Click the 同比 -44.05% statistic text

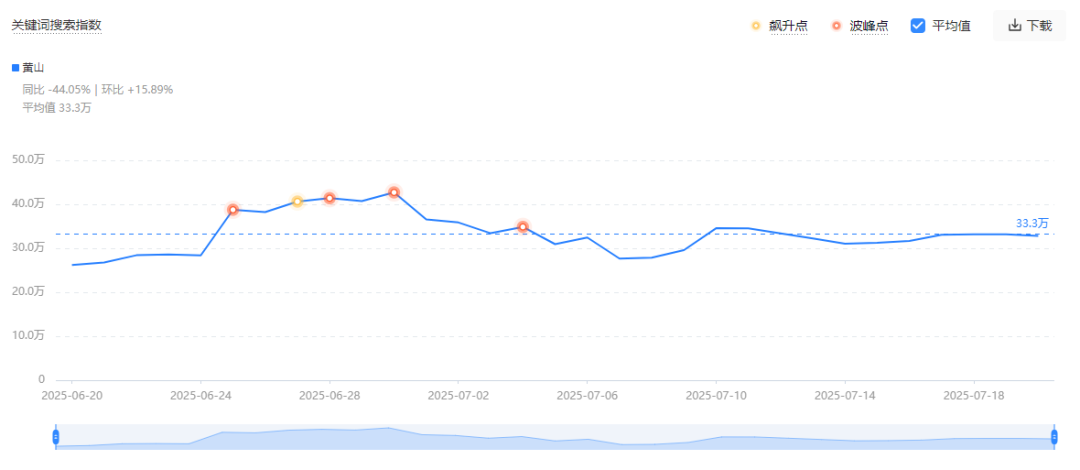click(56, 90)
